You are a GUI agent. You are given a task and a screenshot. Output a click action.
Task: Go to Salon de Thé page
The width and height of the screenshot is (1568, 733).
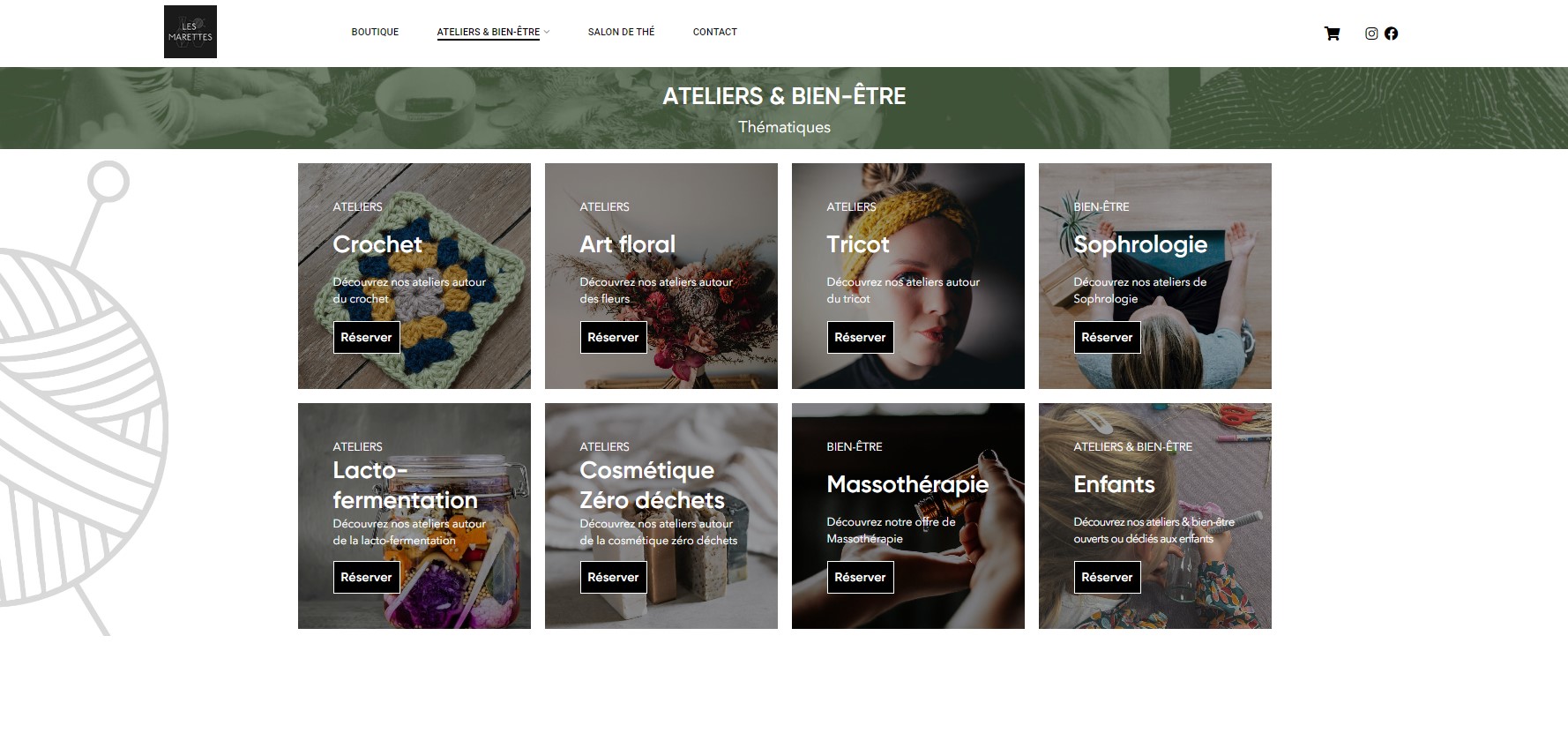tap(621, 32)
